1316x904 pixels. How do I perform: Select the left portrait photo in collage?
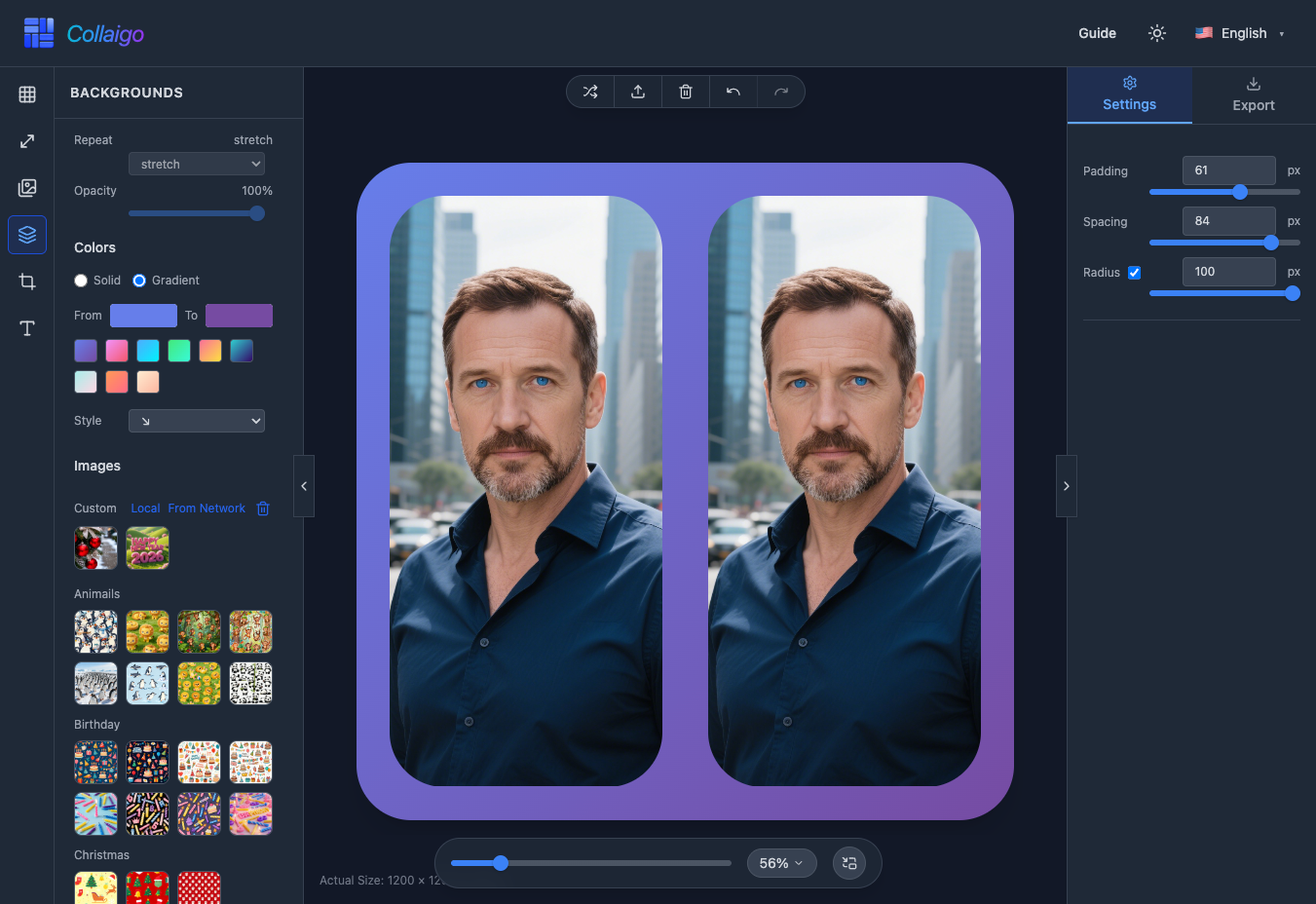[x=526, y=491]
